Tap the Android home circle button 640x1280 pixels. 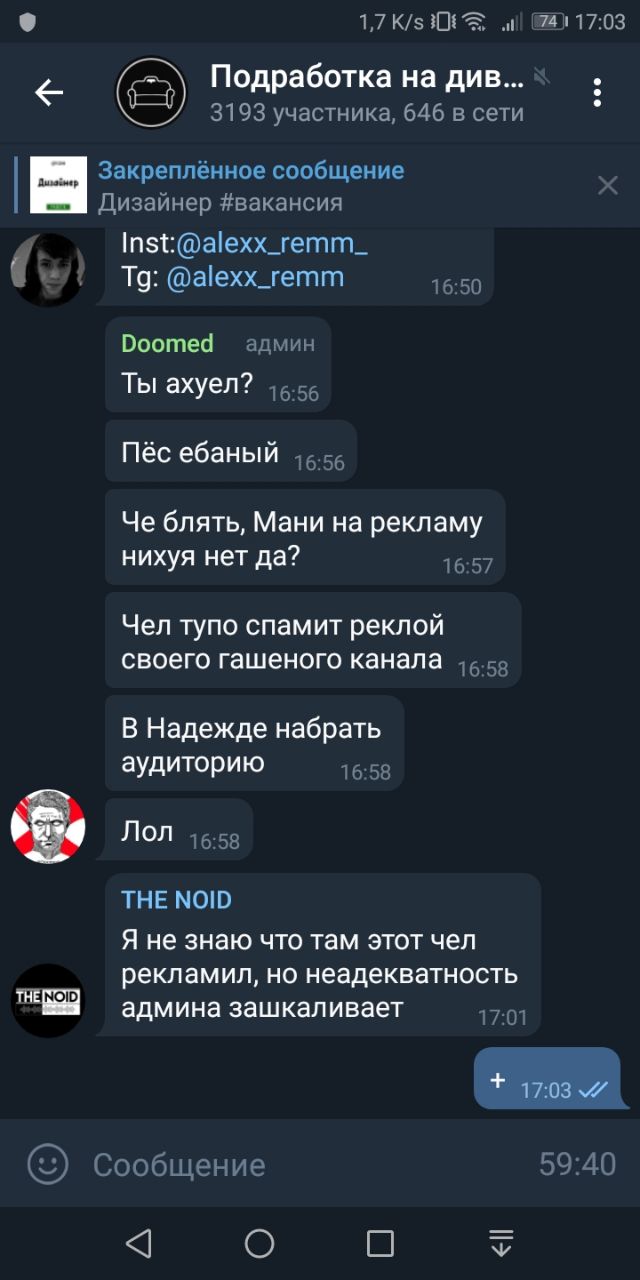click(260, 1243)
